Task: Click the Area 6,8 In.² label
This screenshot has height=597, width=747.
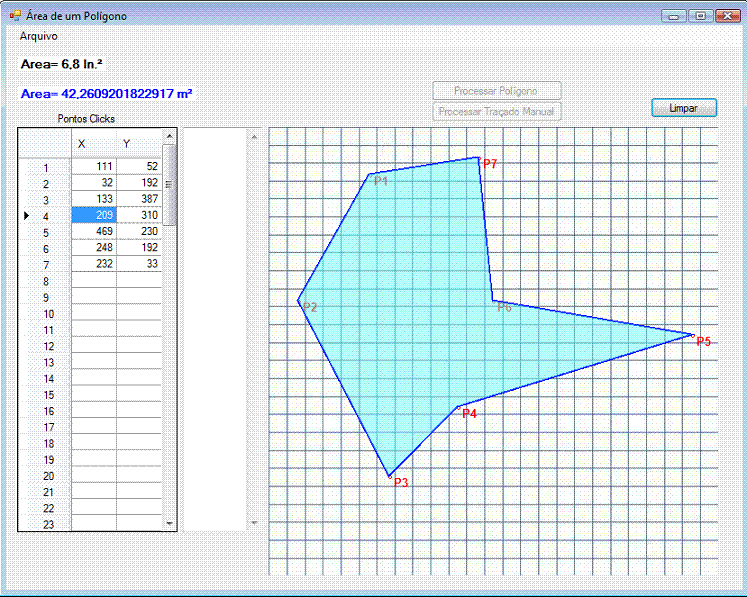Action: [x=61, y=64]
